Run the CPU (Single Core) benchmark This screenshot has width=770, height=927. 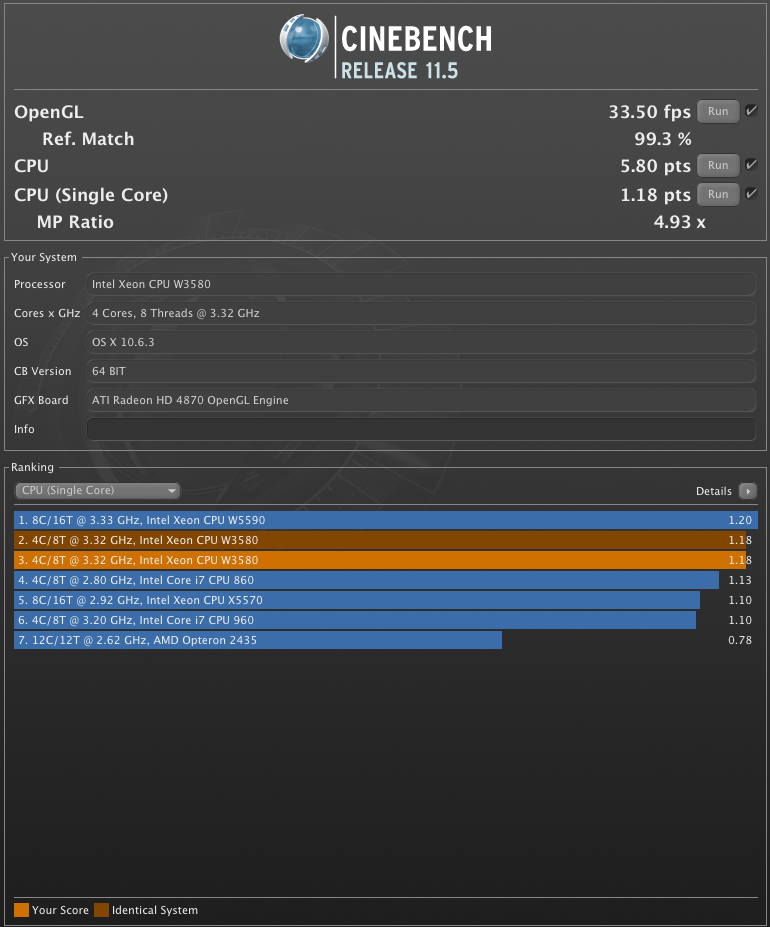point(718,195)
